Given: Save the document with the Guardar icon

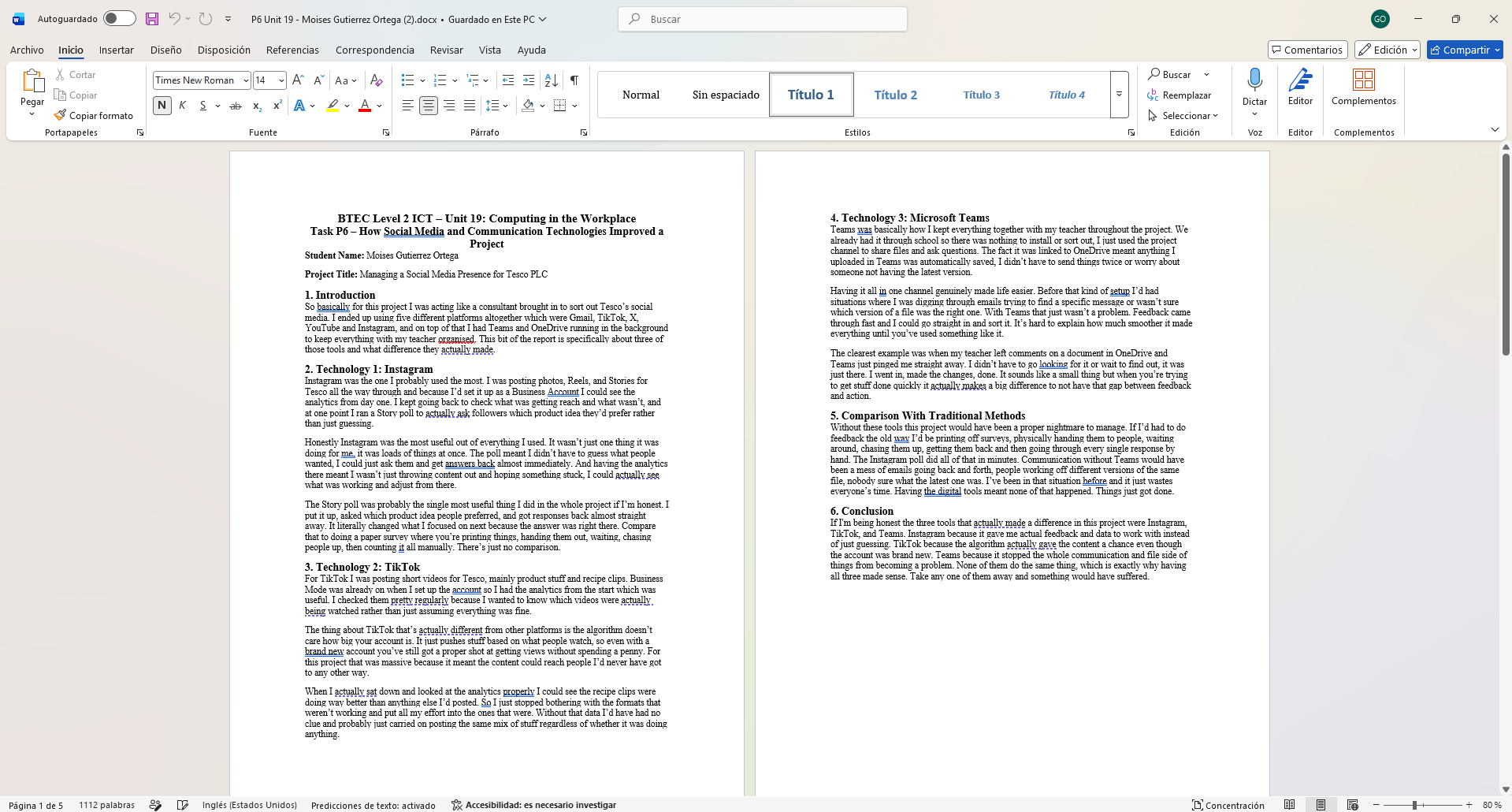Looking at the screenshot, I should (152, 19).
